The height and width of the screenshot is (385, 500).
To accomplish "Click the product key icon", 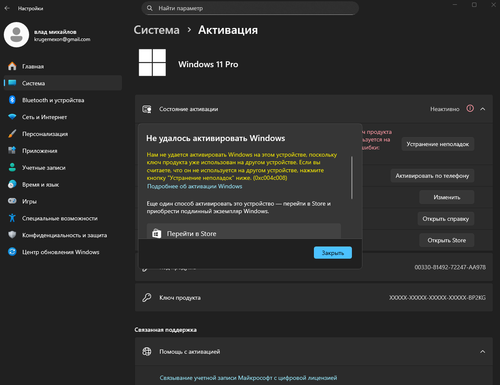I will click(x=147, y=297).
